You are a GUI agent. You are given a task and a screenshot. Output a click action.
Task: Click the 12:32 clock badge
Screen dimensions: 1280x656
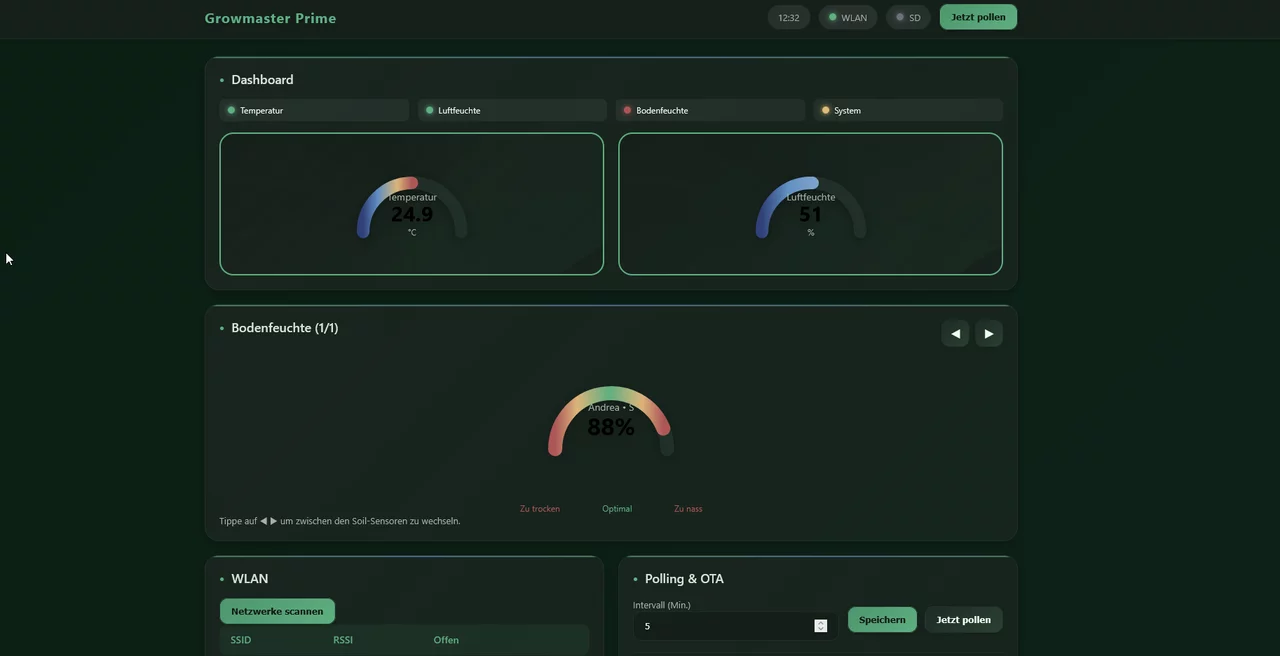tap(789, 18)
